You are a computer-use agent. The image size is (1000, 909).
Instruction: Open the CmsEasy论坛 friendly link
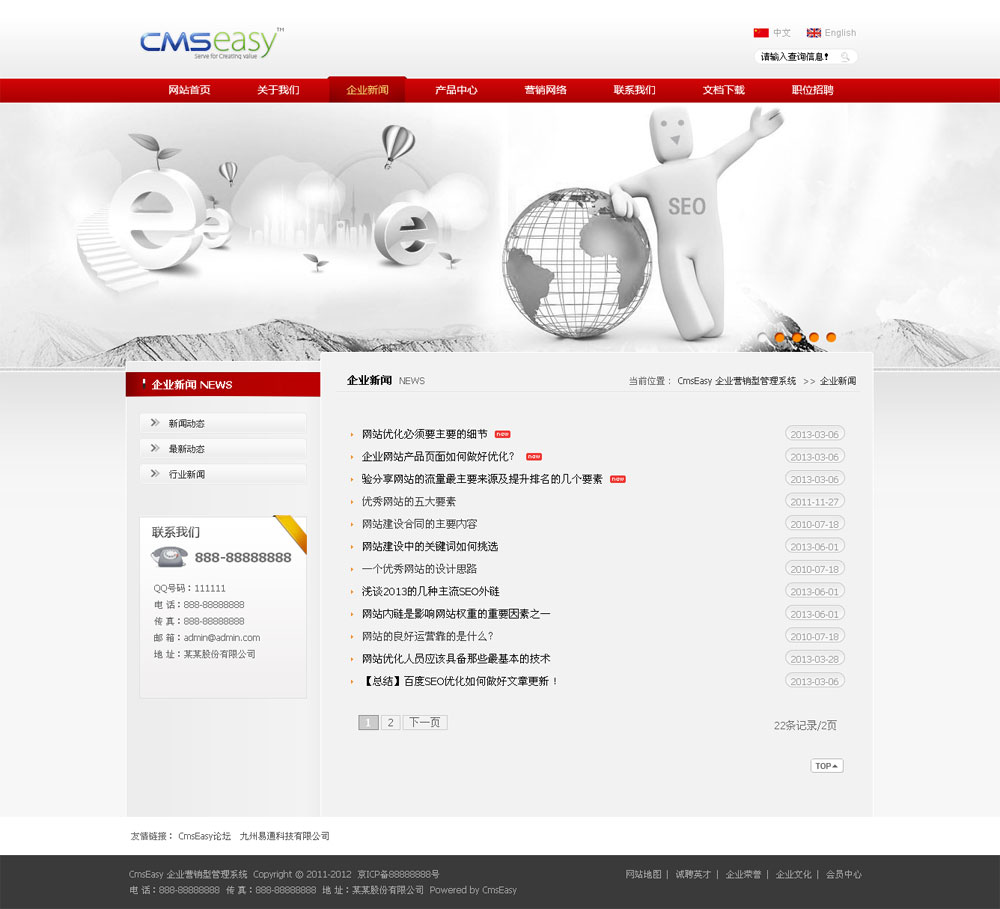[204, 836]
